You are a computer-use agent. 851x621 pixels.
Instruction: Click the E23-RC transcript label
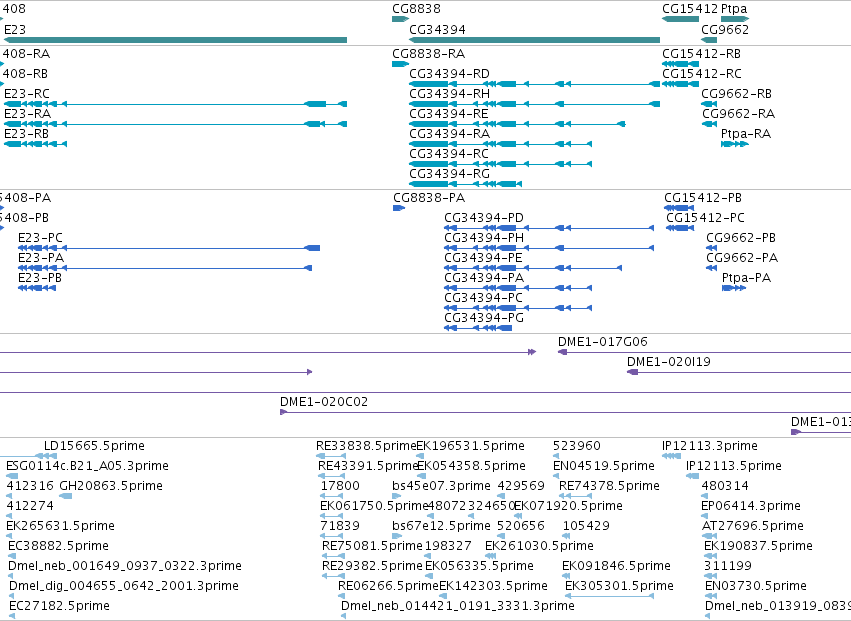pos(27,94)
